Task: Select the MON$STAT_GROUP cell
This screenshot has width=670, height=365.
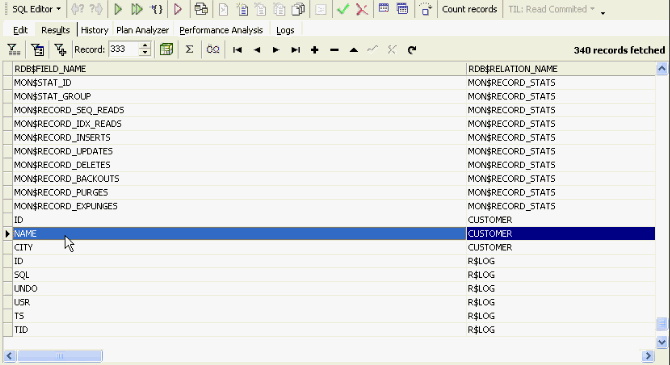Action: (239, 96)
